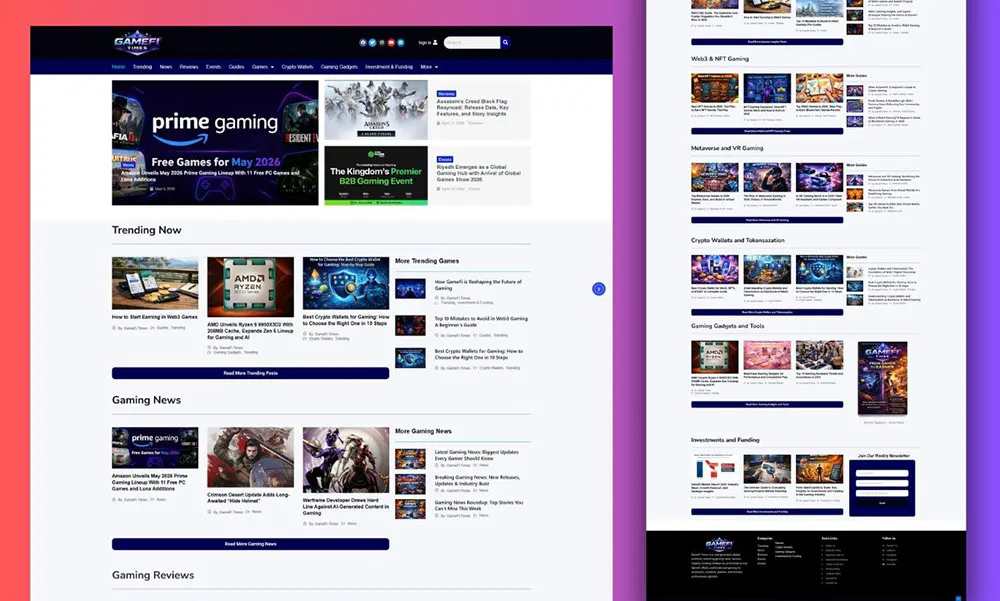The image size is (1000, 601).
Task: Open AMD Unveils Ryzen 9 article title
Action: click(x=250, y=331)
